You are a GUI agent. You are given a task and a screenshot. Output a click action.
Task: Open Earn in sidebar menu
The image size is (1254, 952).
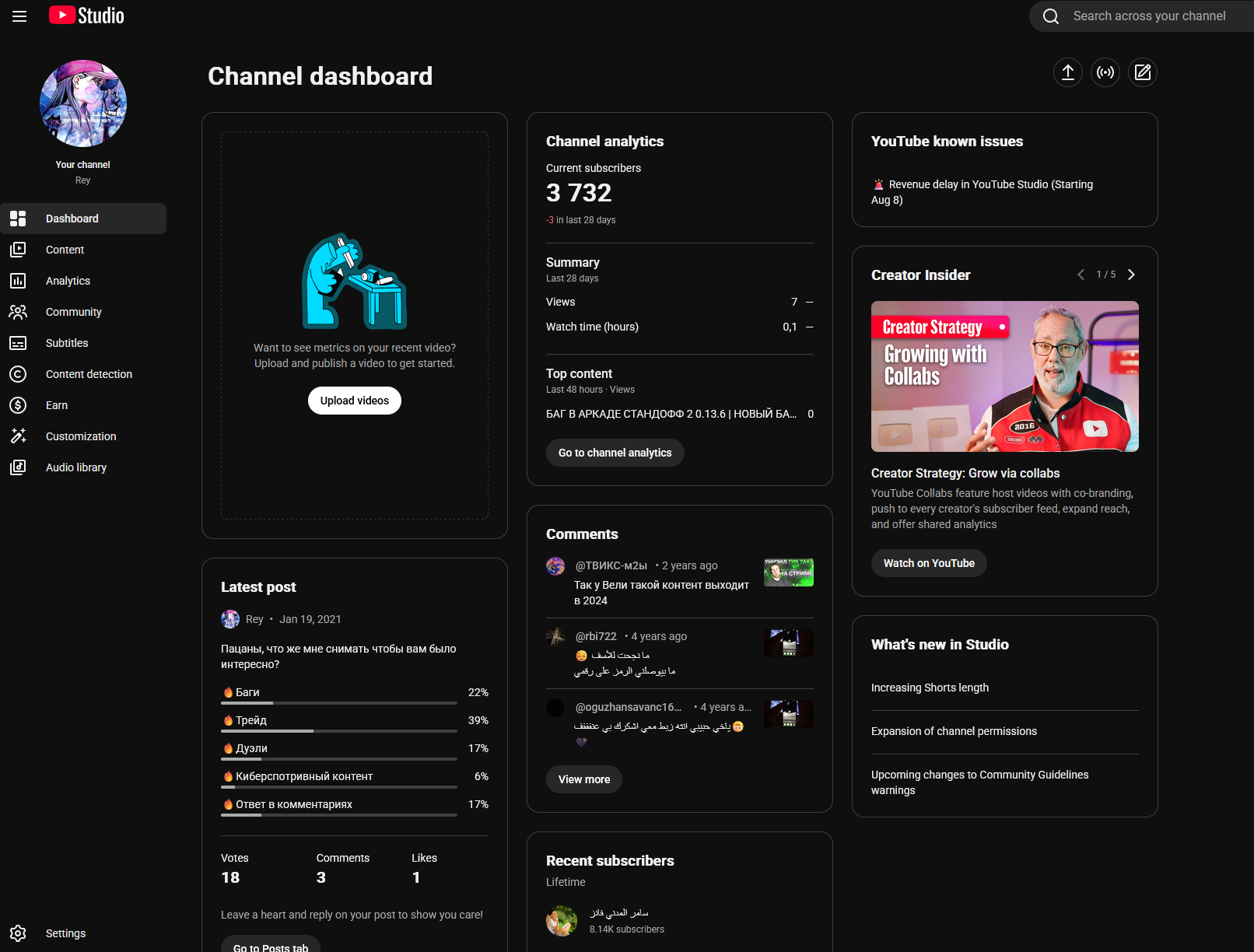83,405
